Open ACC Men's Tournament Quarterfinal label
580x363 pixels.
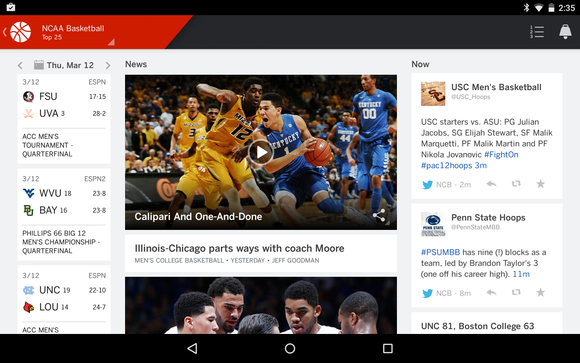tap(47, 145)
